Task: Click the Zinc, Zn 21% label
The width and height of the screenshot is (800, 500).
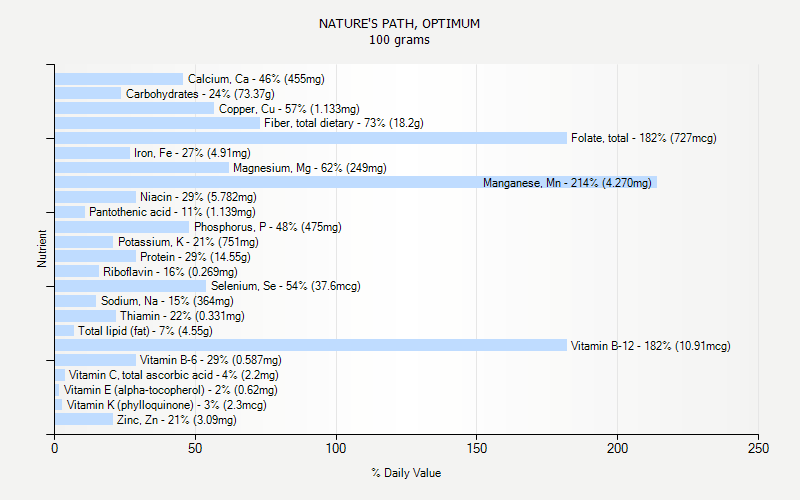Action: 177,420
